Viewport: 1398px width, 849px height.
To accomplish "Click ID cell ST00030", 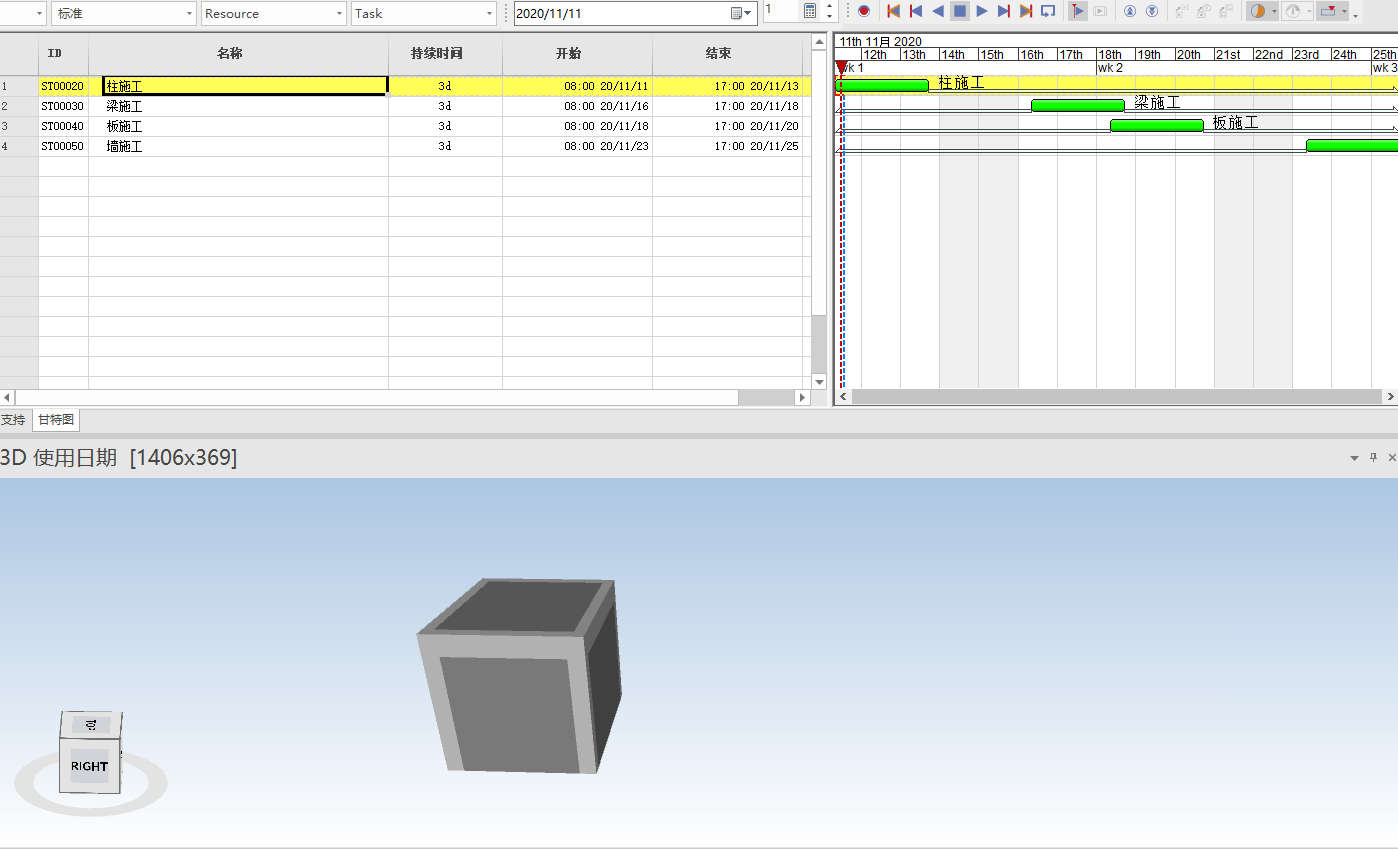I will 63,106.
